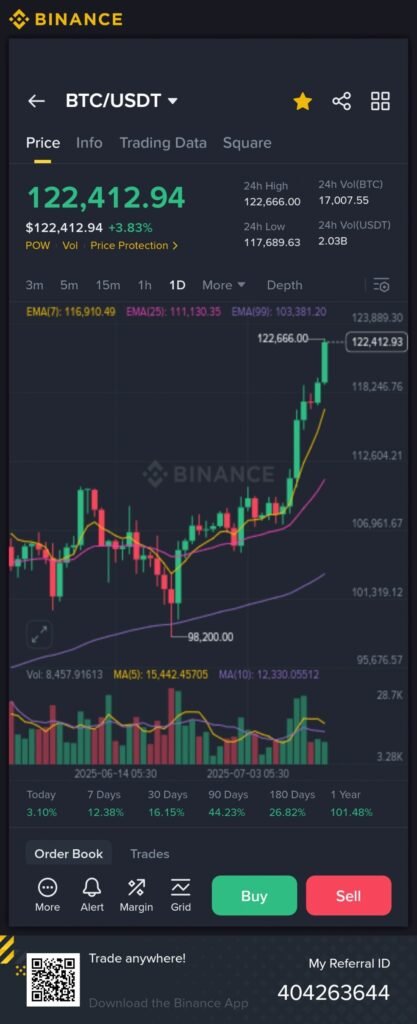
Task: Open Price Protection details chevron
Action: (174, 246)
